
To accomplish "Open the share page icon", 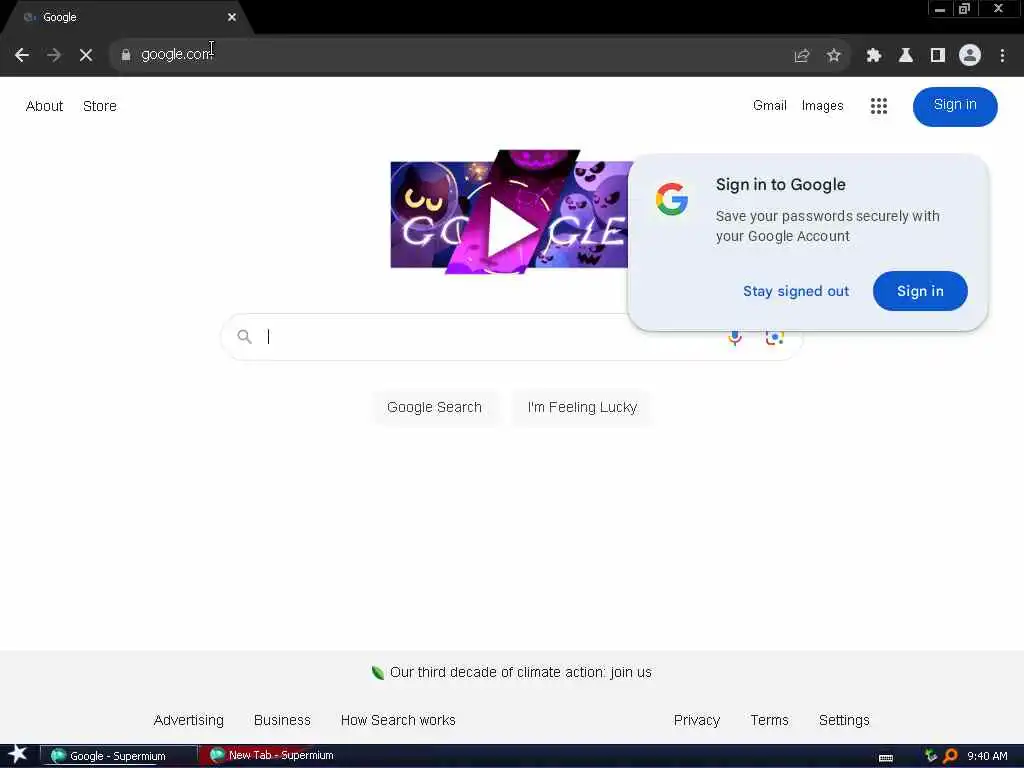I will [x=802, y=56].
